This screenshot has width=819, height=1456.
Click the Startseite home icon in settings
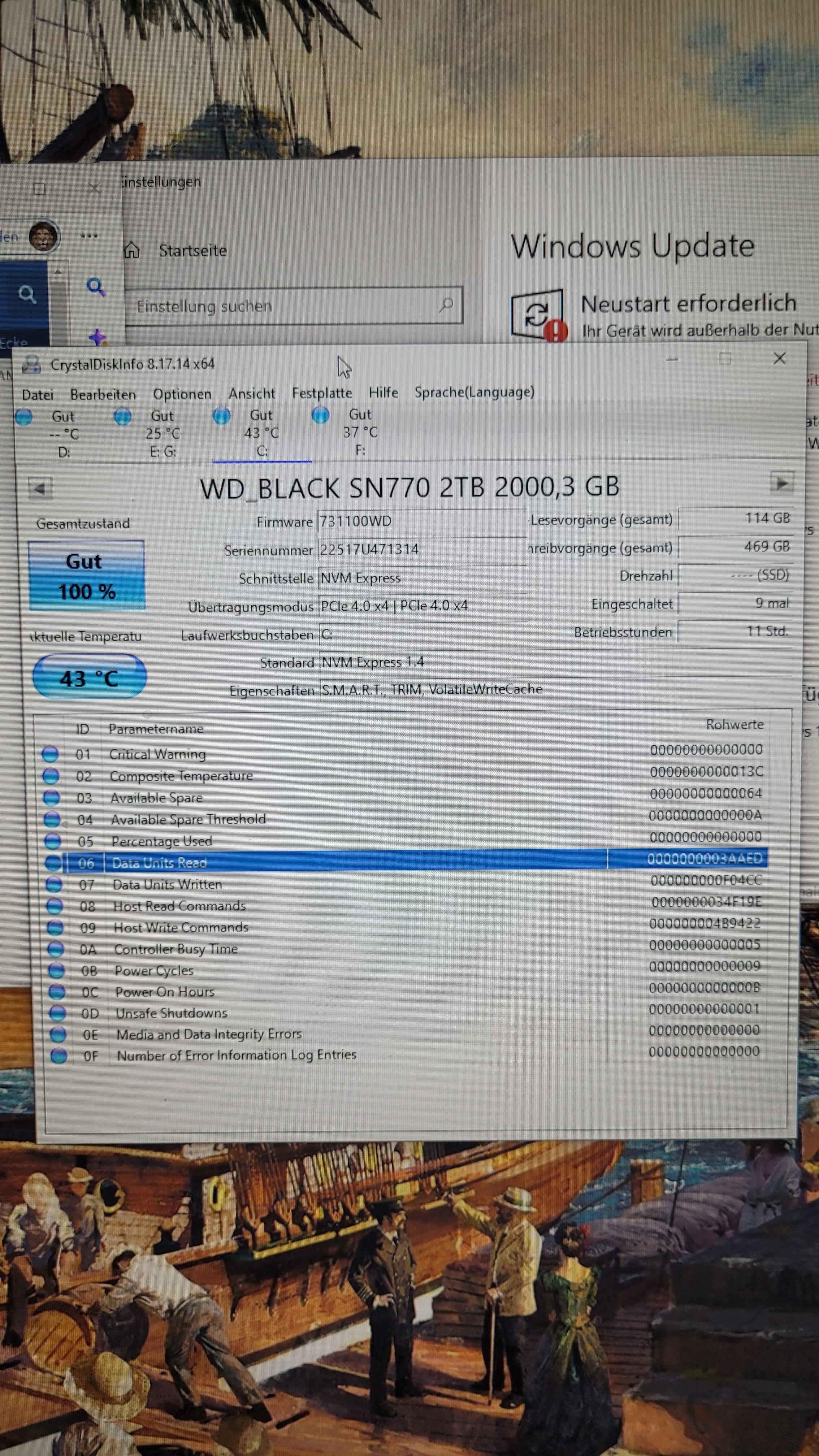132,250
